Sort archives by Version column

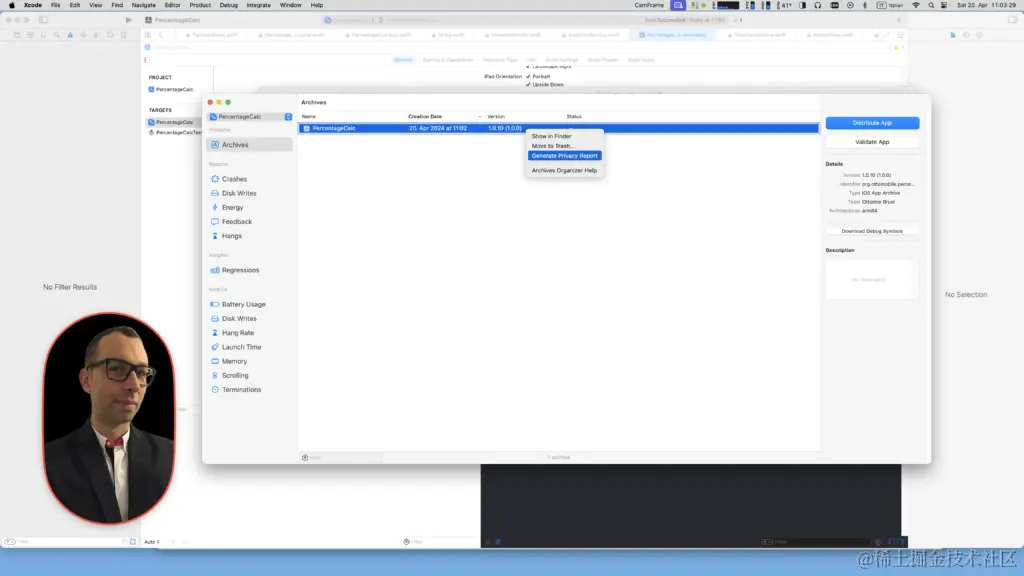click(x=496, y=116)
